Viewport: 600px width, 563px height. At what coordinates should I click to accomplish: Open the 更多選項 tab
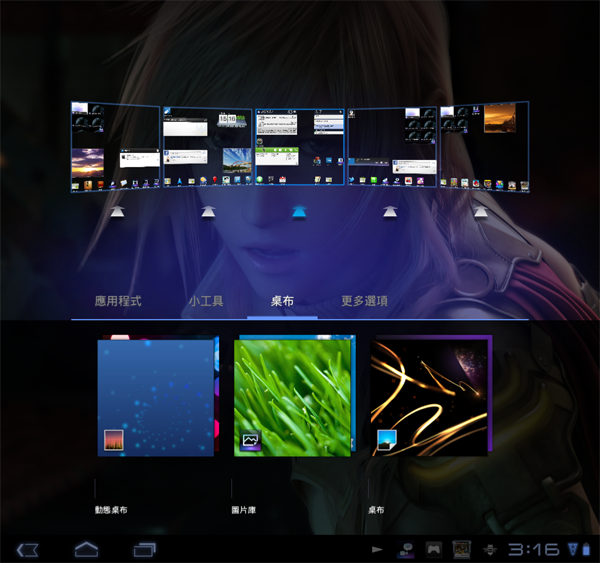pos(364,301)
